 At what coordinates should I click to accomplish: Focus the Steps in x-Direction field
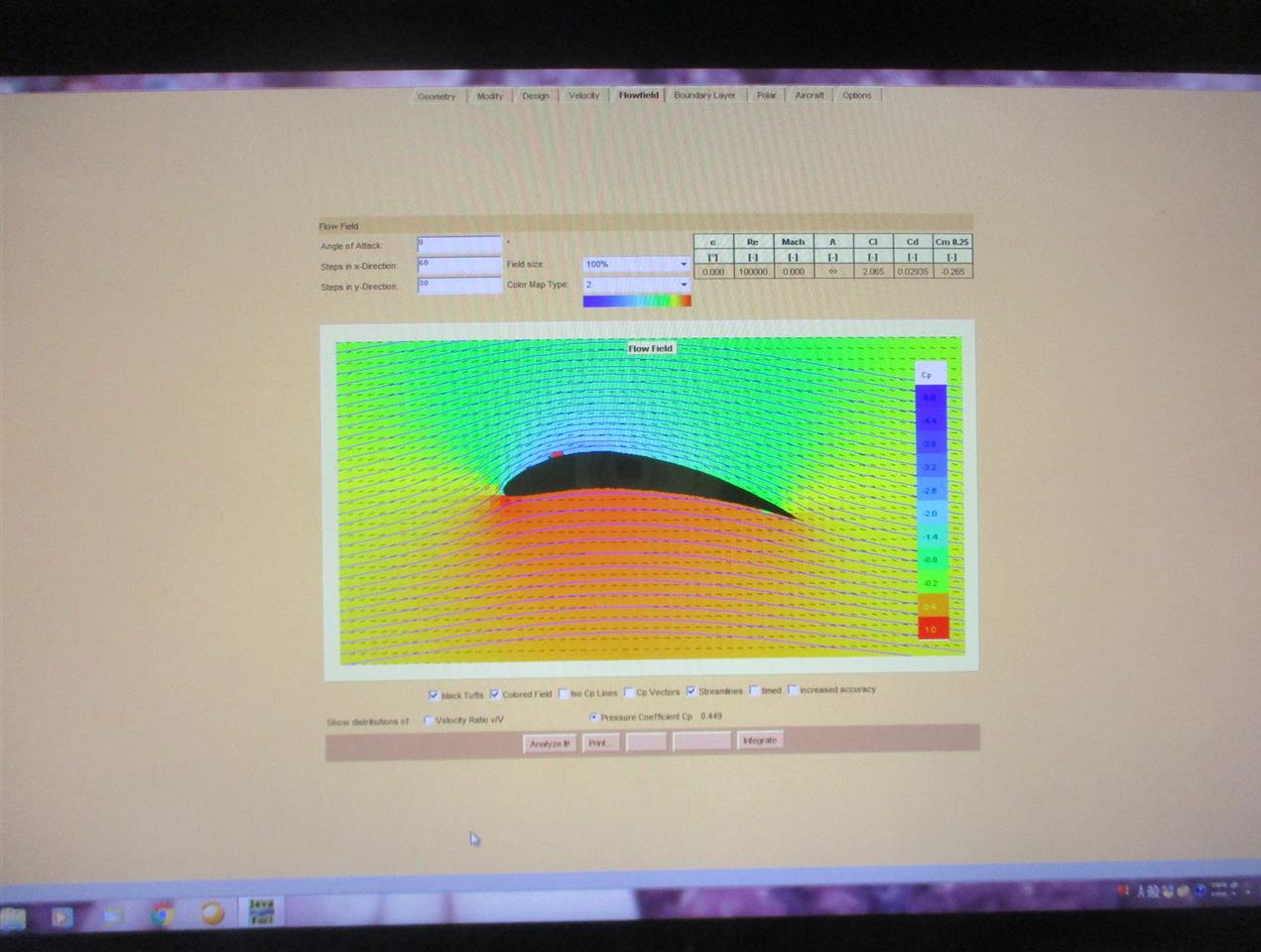click(x=459, y=265)
